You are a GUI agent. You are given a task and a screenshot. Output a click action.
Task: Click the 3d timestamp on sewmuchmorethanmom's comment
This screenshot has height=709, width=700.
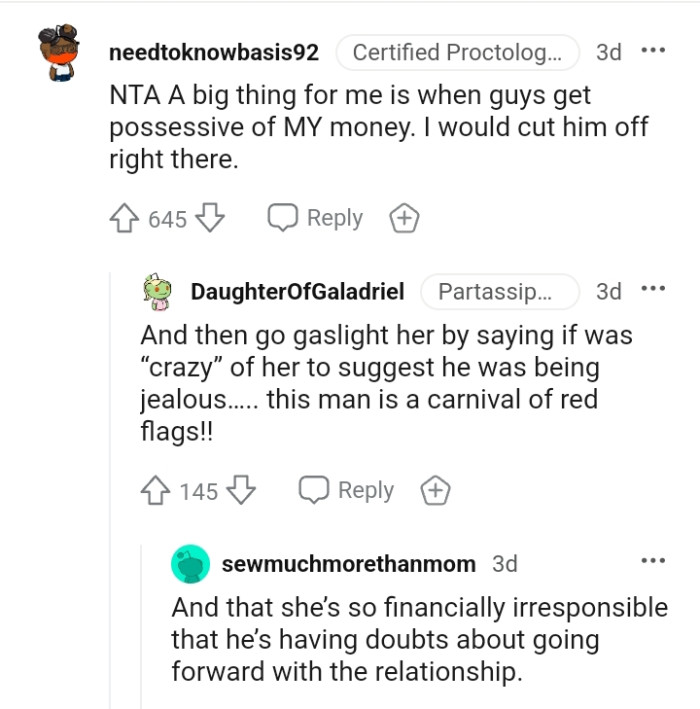[x=505, y=564]
